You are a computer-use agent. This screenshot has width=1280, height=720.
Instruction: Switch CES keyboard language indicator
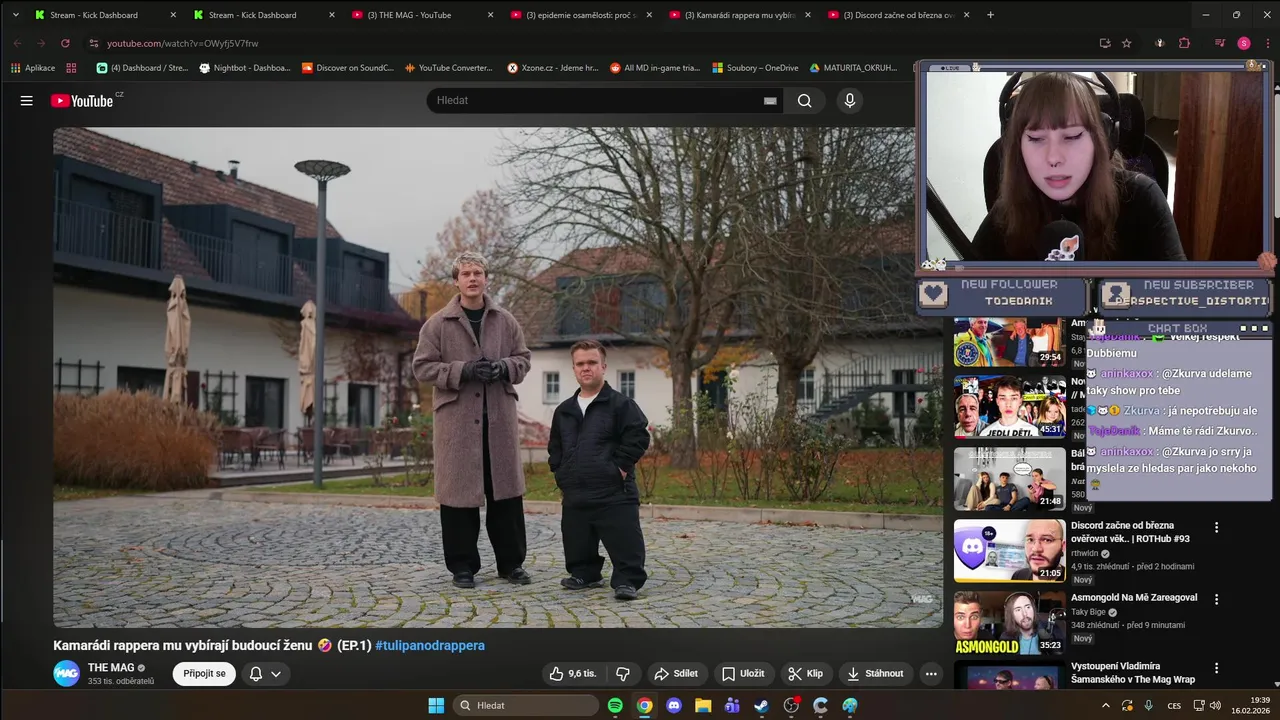tap(1174, 705)
